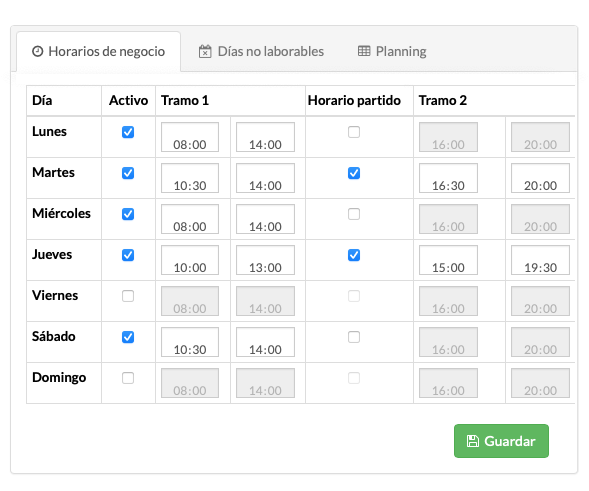Open the Días no laborables tab
This screenshot has height=491, width=589.
pyautogui.click(x=261, y=51)
